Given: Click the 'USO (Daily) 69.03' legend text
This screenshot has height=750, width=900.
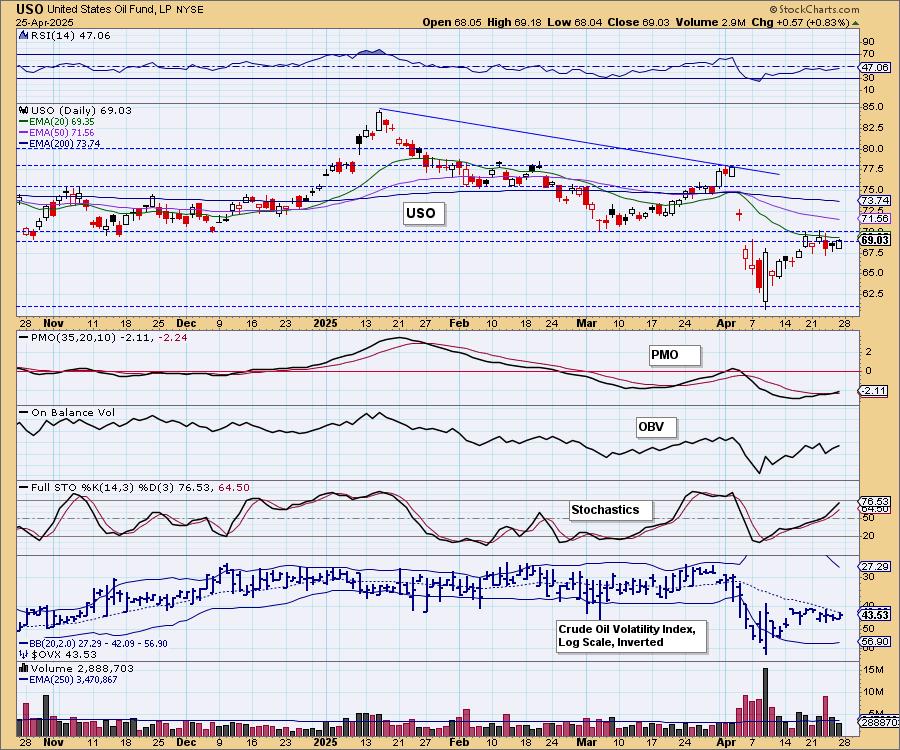Looking at the screenshot, I should click(81, 110).
